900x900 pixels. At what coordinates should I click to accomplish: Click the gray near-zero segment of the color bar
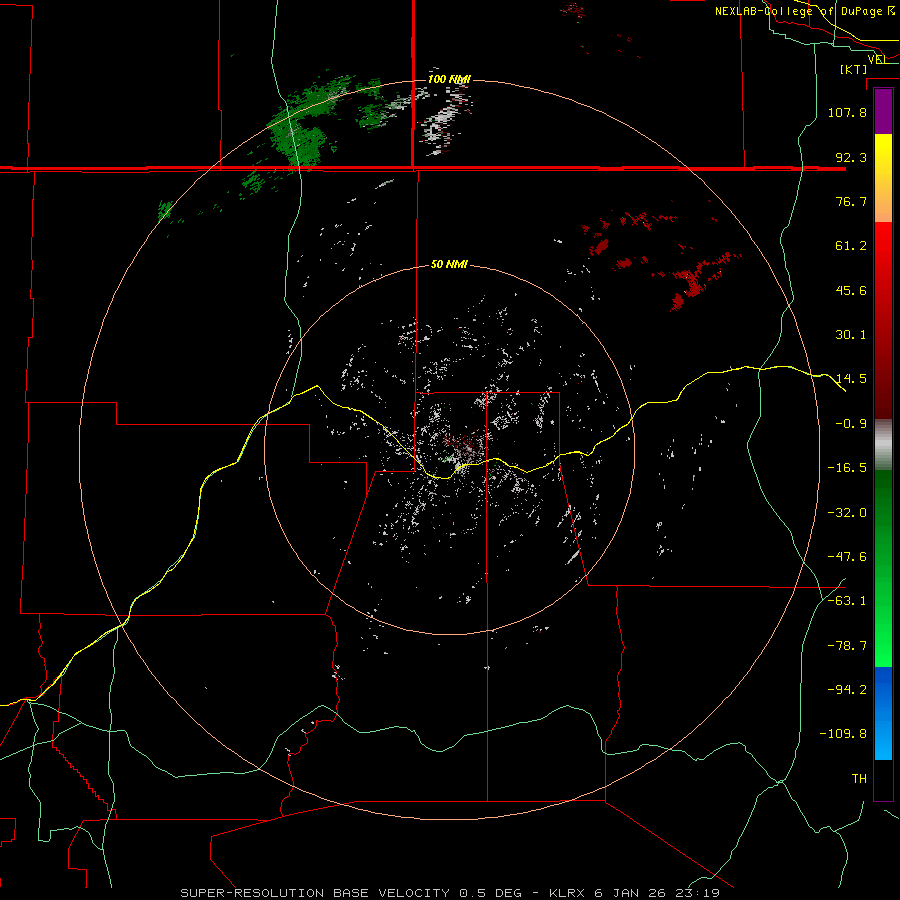883,445
